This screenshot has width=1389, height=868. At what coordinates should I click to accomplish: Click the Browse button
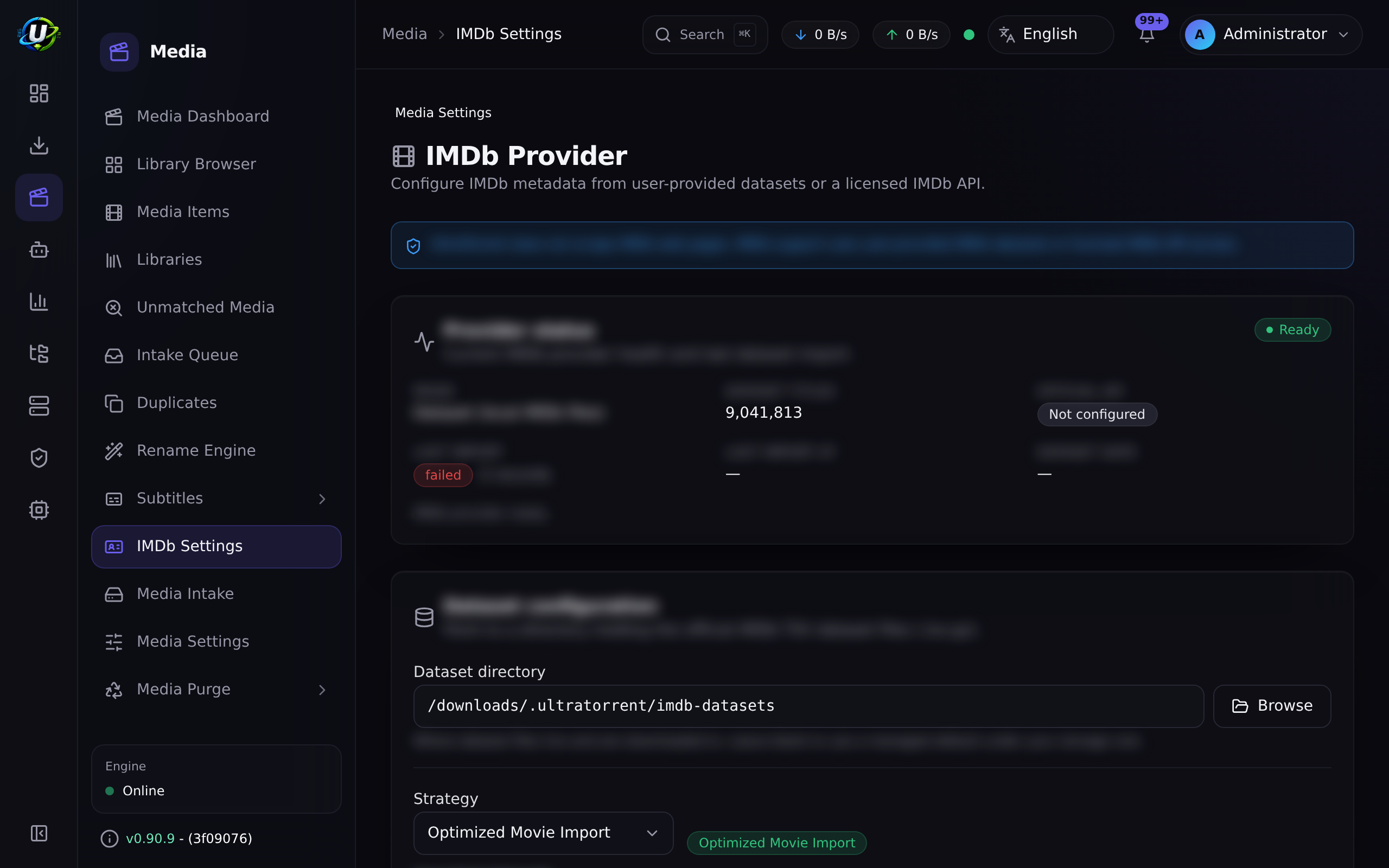point(1272,706)
